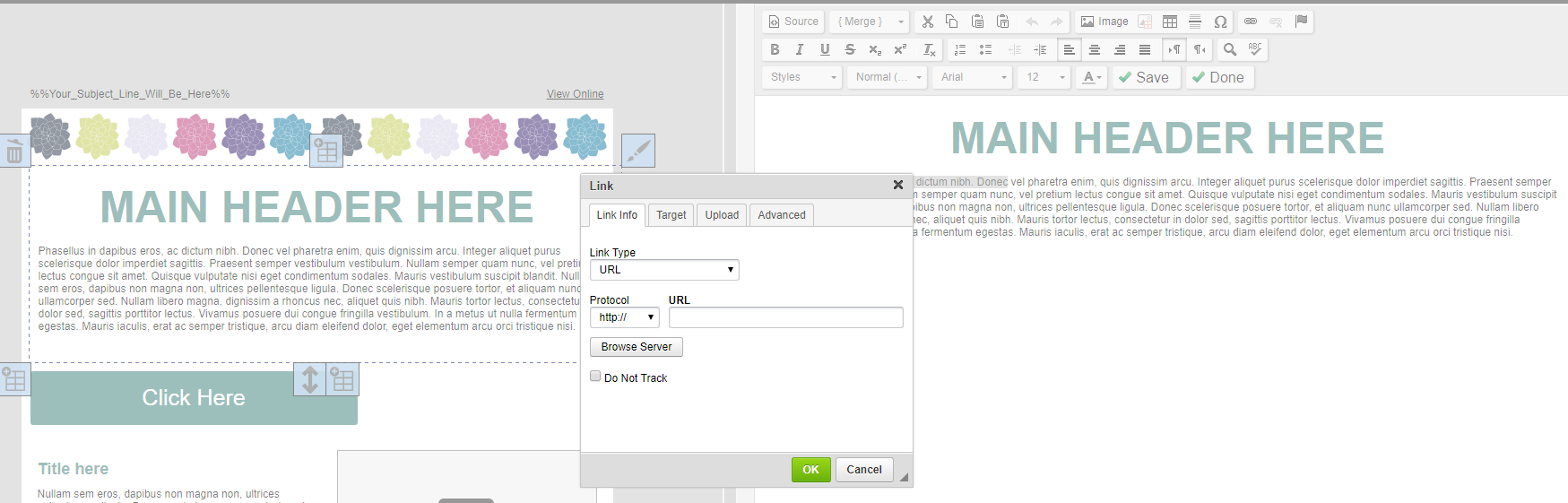Click Cancel in Link dialog
The image size is (1568, 503).
[x=864, y=470]
